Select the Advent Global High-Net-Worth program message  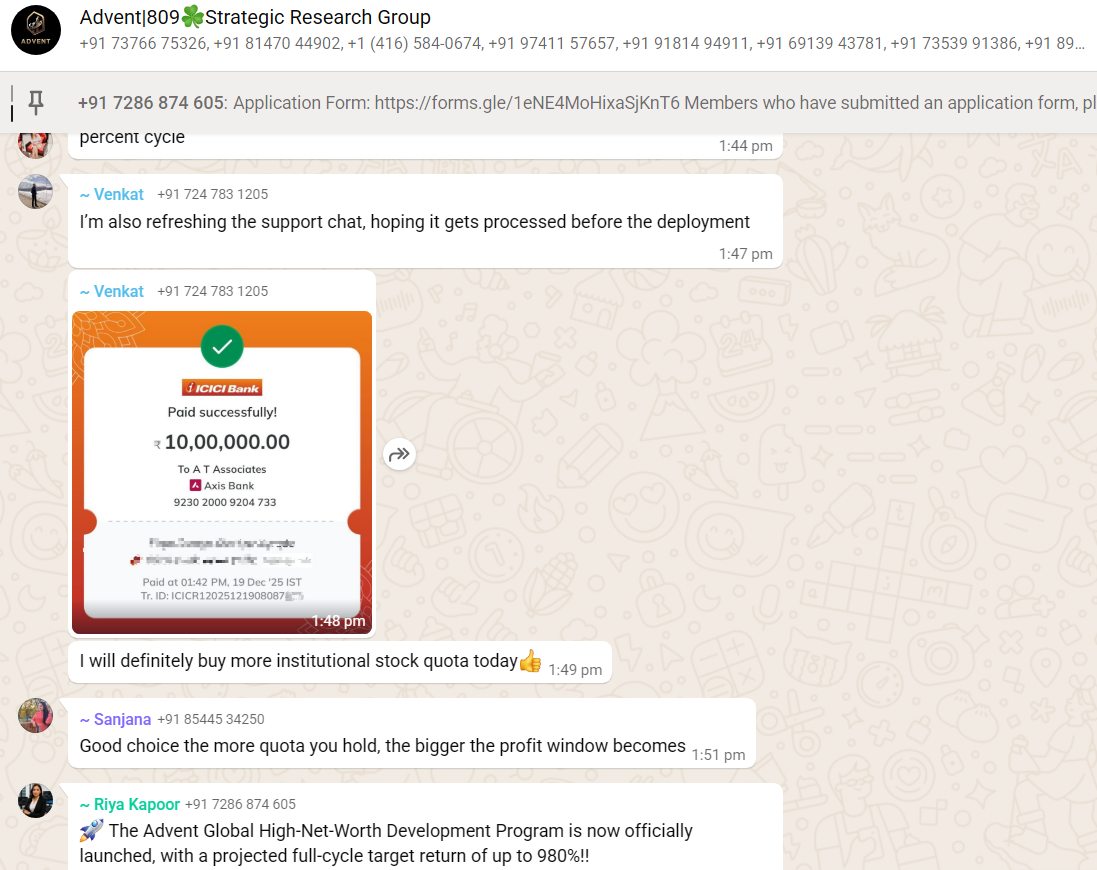point(425,827)
